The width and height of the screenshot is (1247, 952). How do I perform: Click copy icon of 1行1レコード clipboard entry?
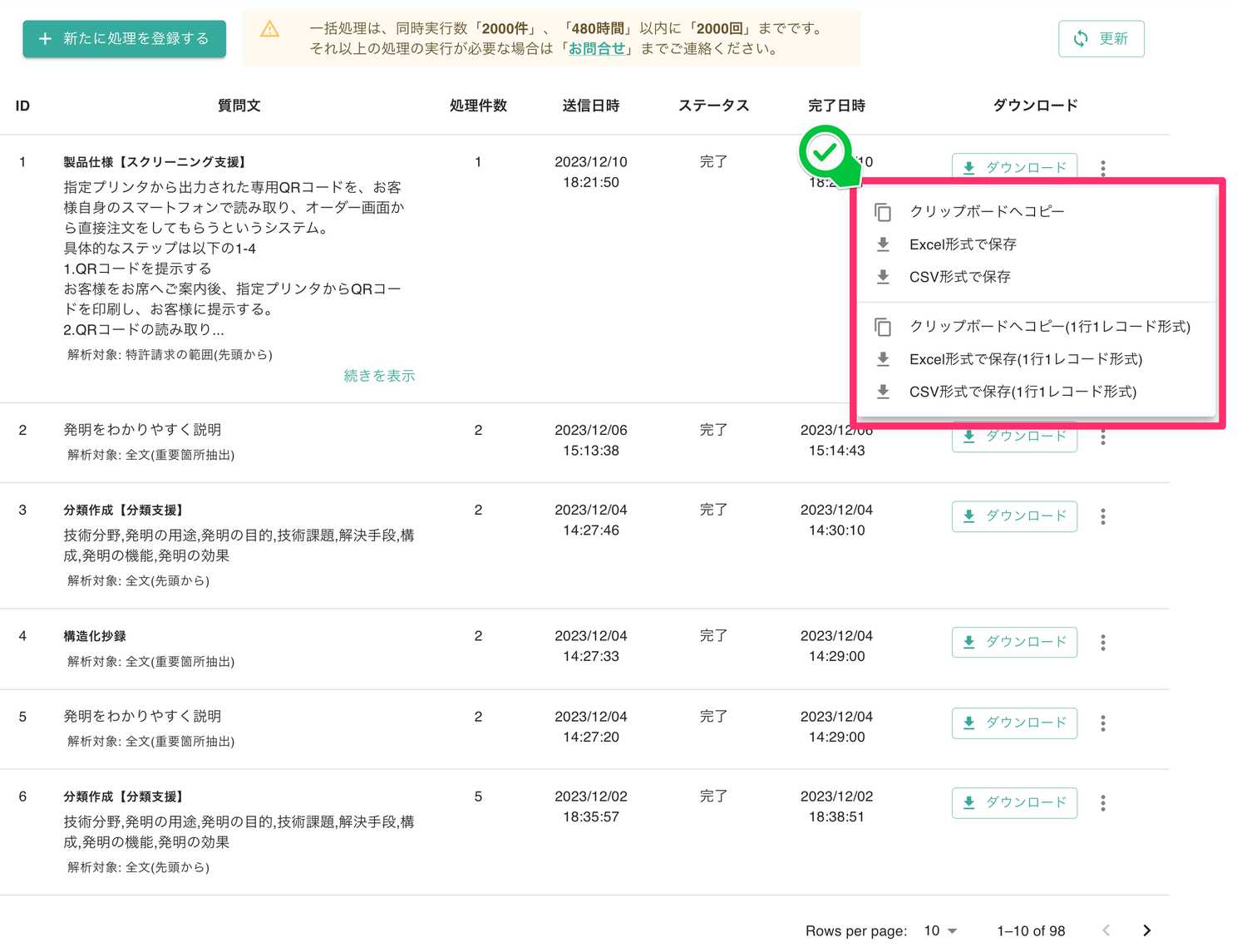[x=883, y=328]
